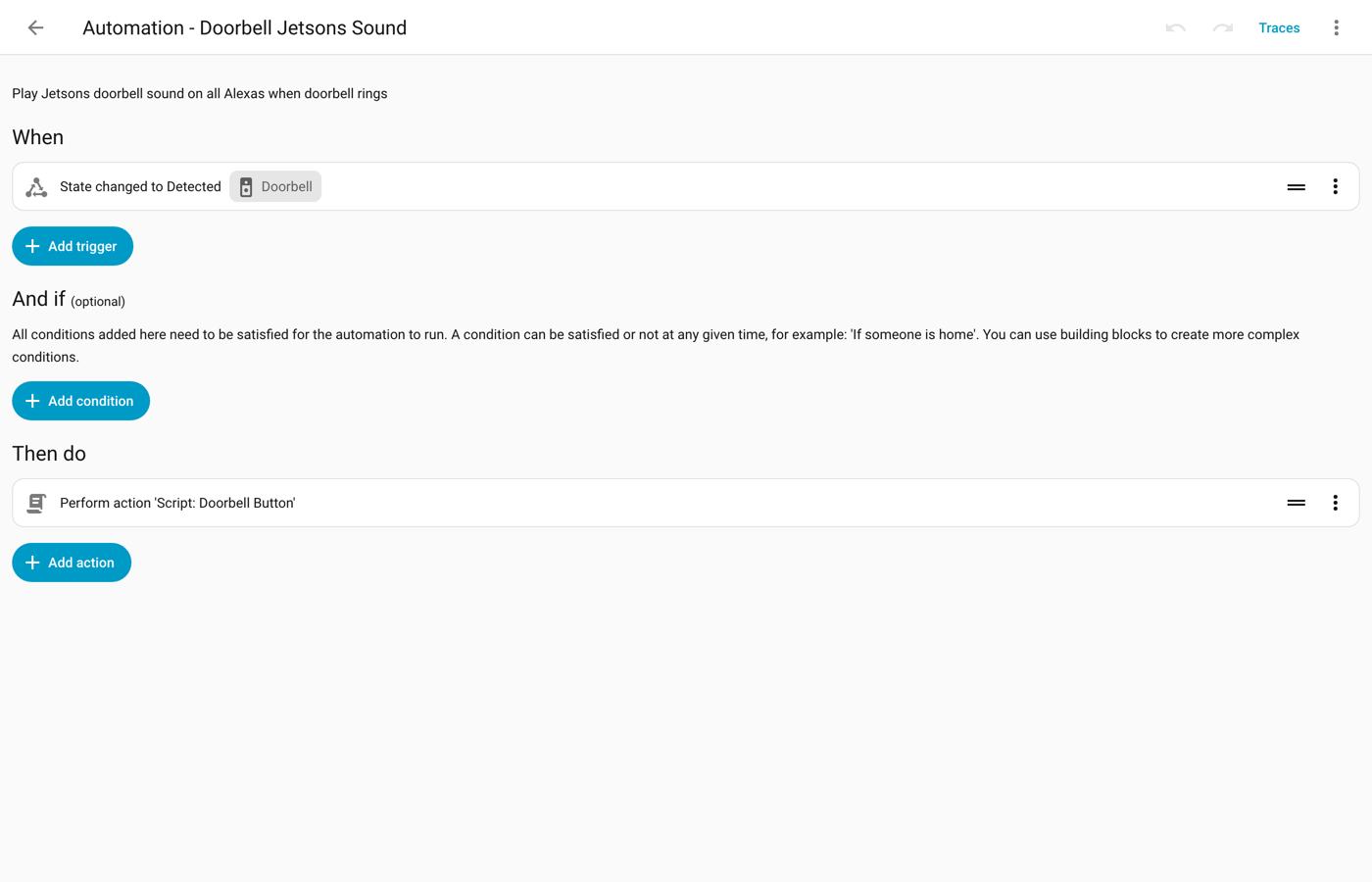1372x882 pixels.
Task: Add a new condition
Action: [80, 401]
